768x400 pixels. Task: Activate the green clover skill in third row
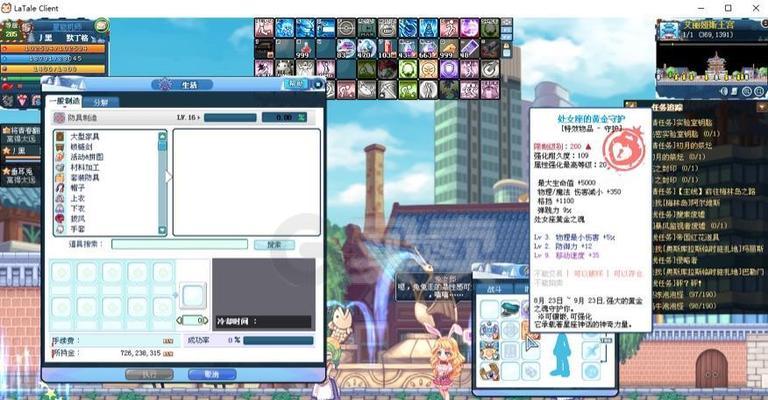[408, 70]
